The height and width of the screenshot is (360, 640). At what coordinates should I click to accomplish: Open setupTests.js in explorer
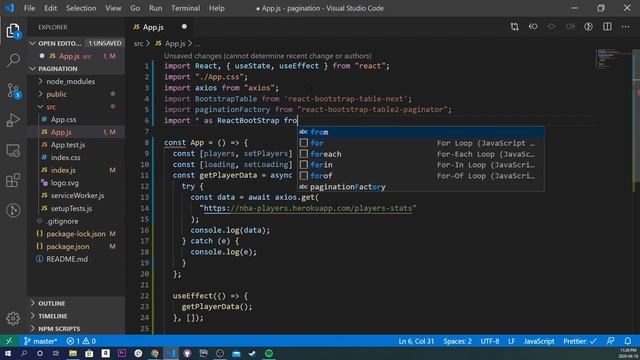[76, 208]
